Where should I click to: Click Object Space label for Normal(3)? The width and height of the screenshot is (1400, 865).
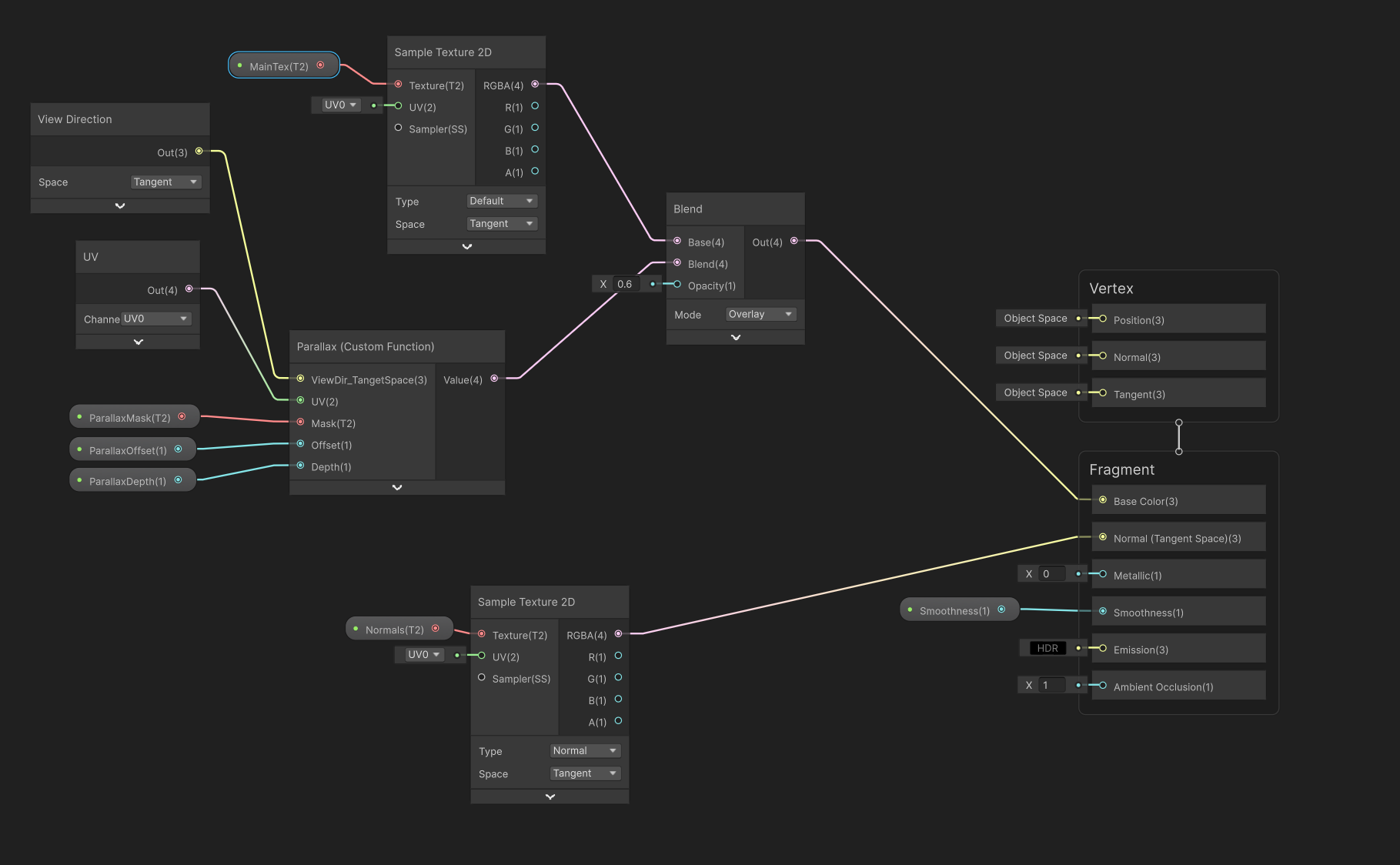1035,355
